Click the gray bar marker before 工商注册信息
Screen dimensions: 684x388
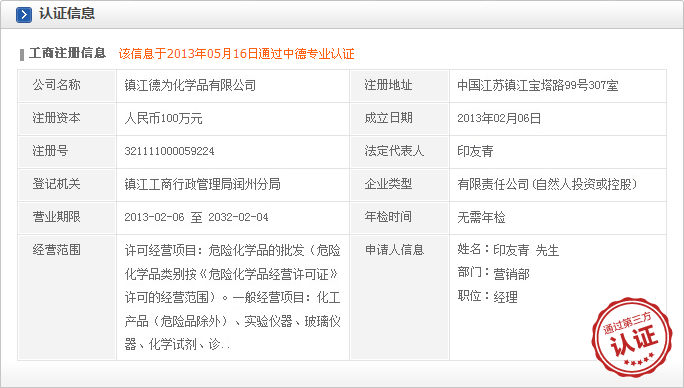click(x=22, y=55)
